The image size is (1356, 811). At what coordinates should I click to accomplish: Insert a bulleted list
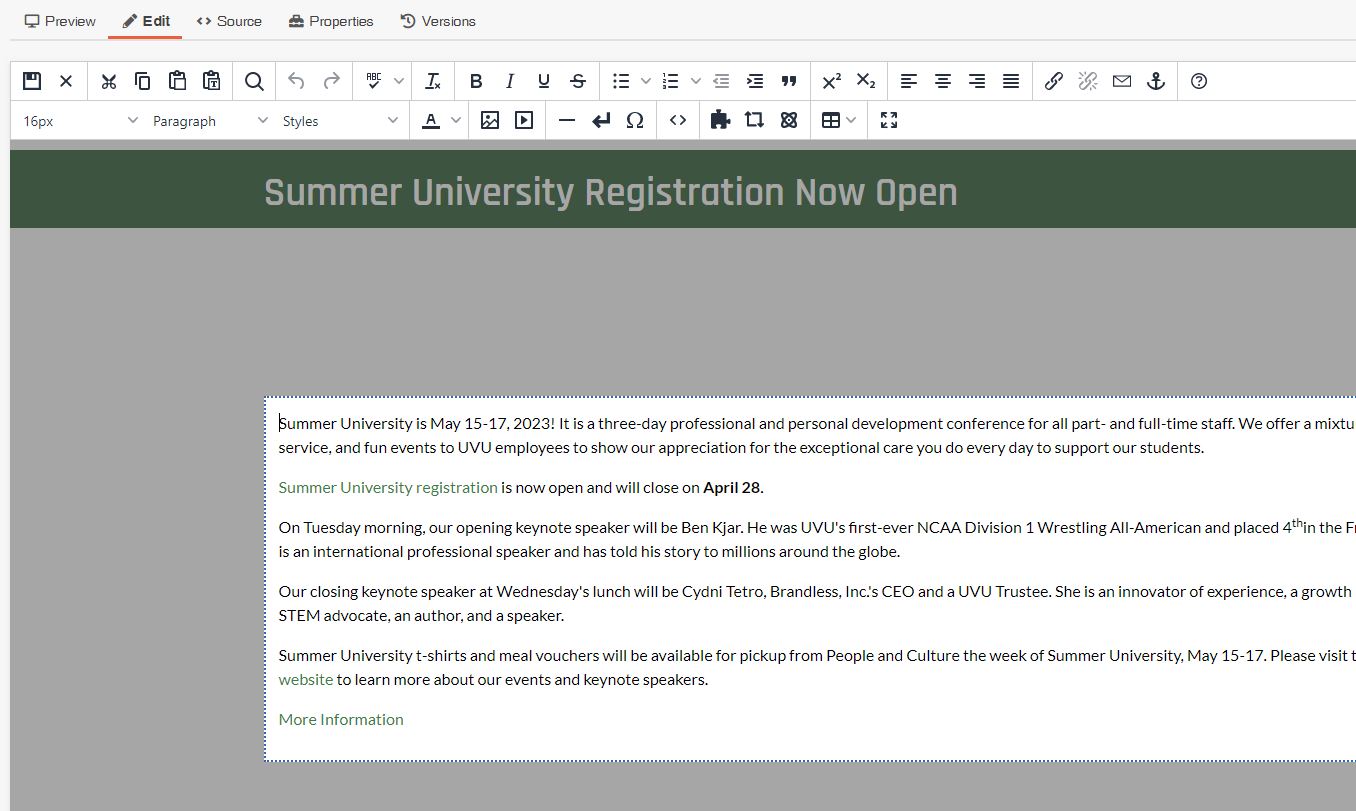click(x=621, y=81)
